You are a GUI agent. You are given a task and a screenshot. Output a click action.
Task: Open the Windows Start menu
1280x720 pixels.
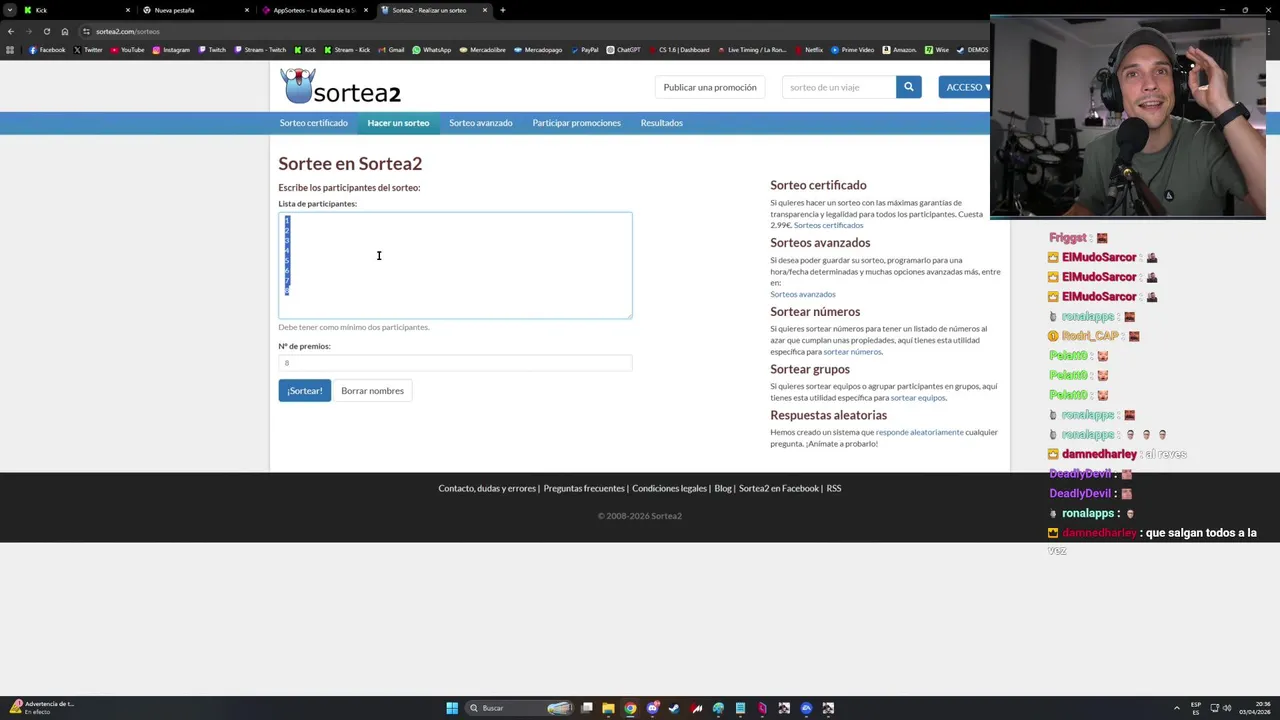pos(452,708)
